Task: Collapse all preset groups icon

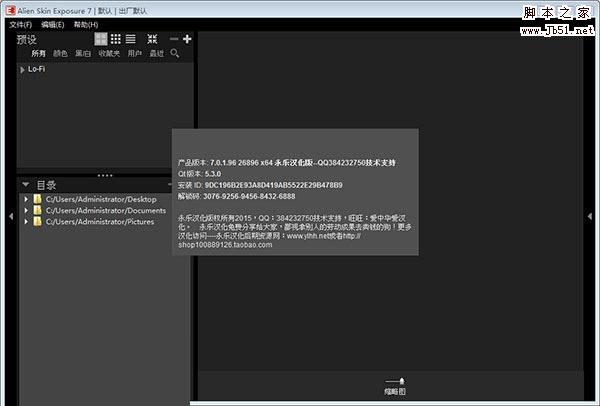Action: point(152,39)
